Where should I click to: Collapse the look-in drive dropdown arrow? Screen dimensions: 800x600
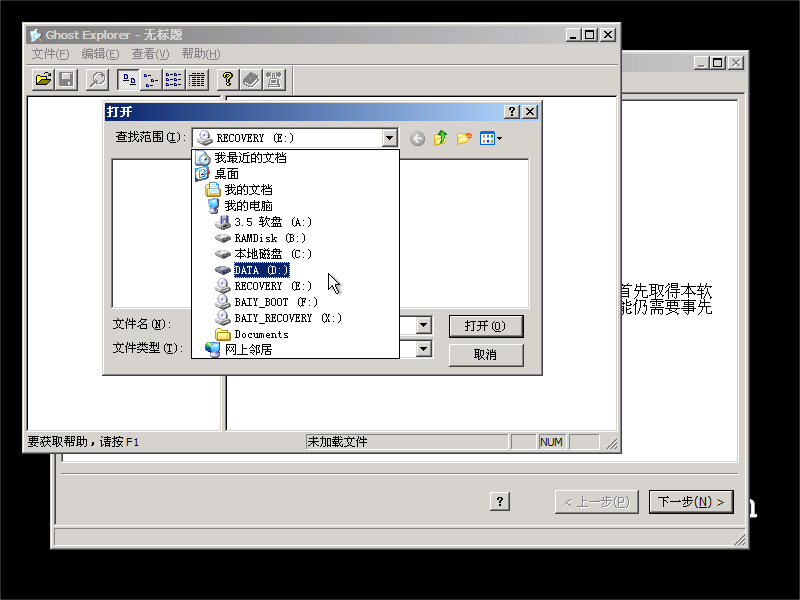click(x=389, y=138)
